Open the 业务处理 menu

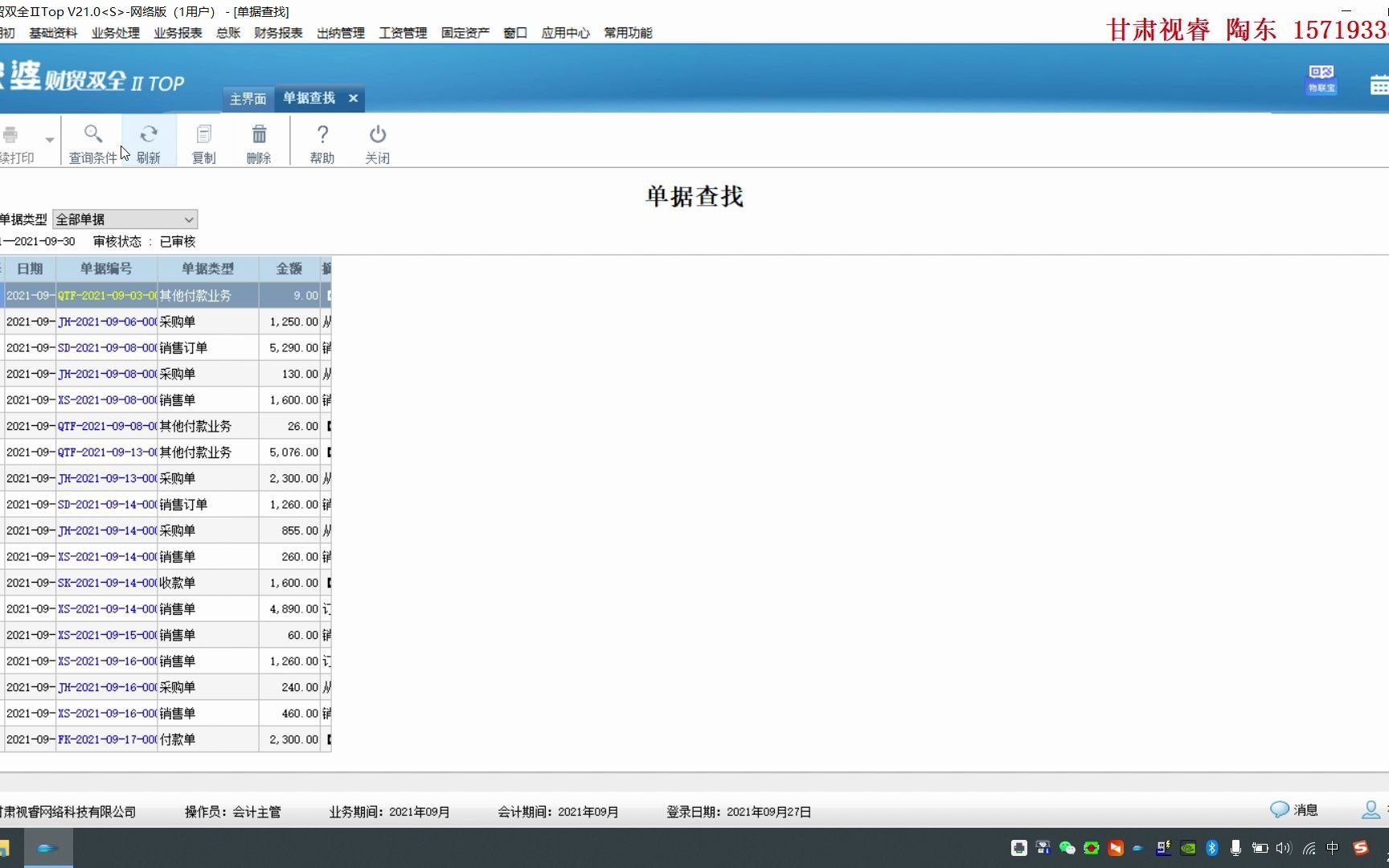115,33
